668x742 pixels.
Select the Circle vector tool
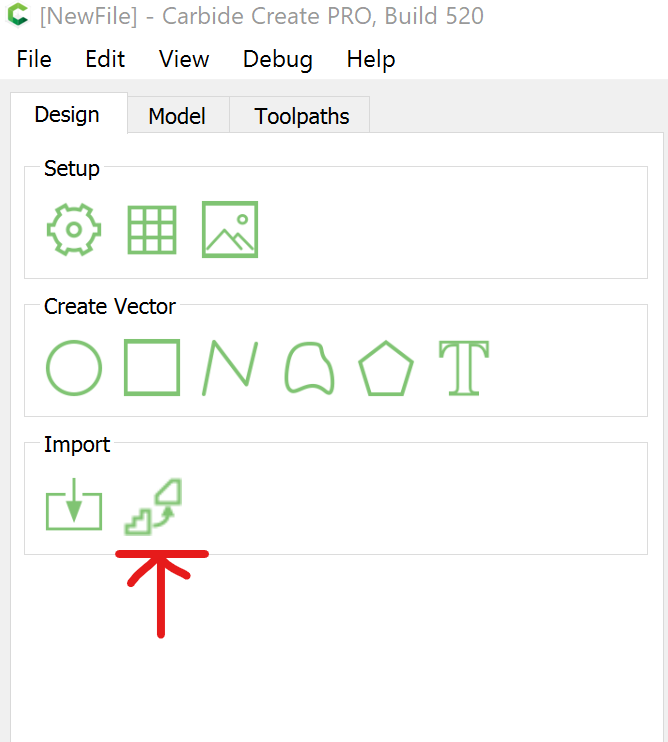pos(74,368)
